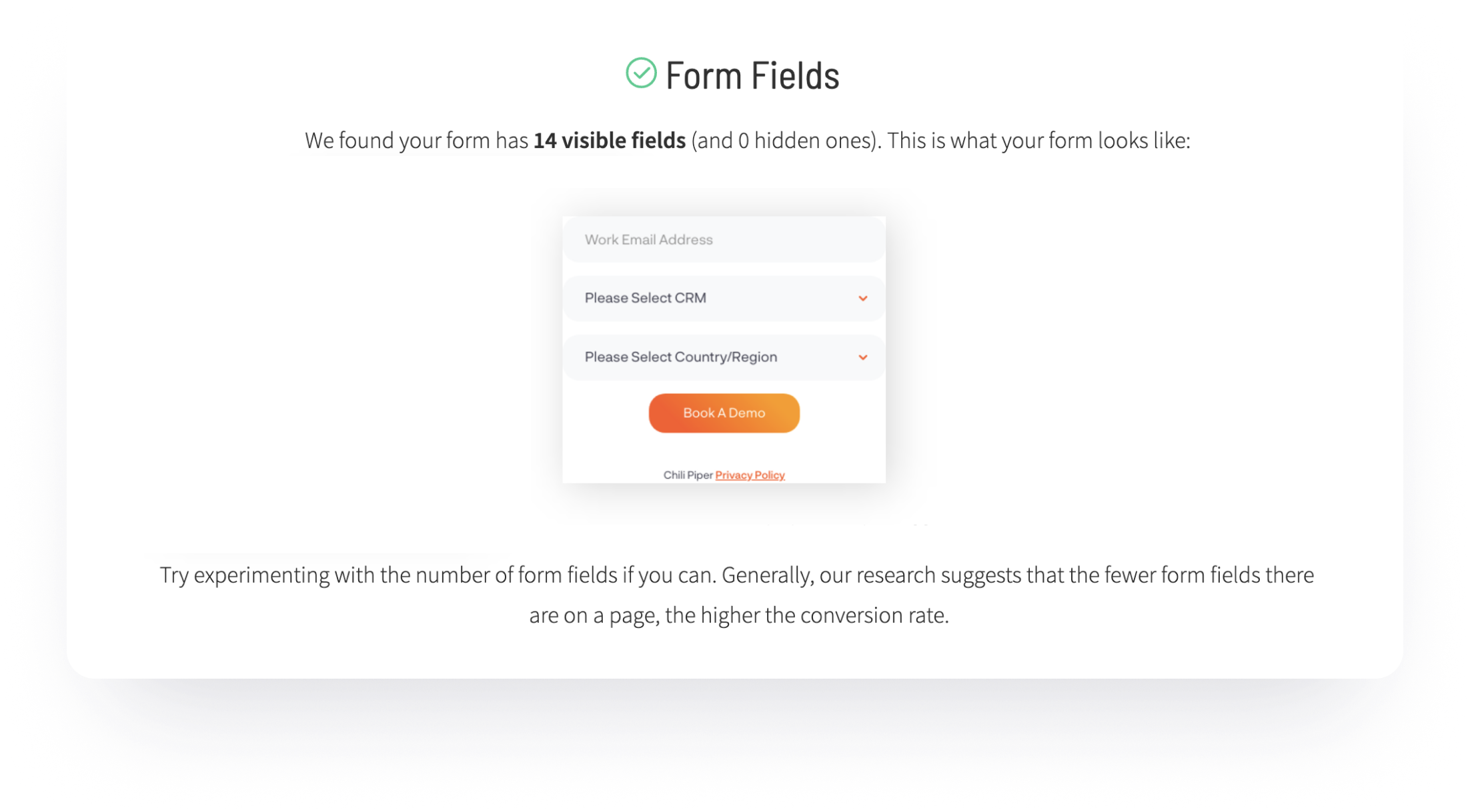This screenshot has height=812, width=1470.
Task: Click the Form Fields heading
Action: (x=752, y=75)
